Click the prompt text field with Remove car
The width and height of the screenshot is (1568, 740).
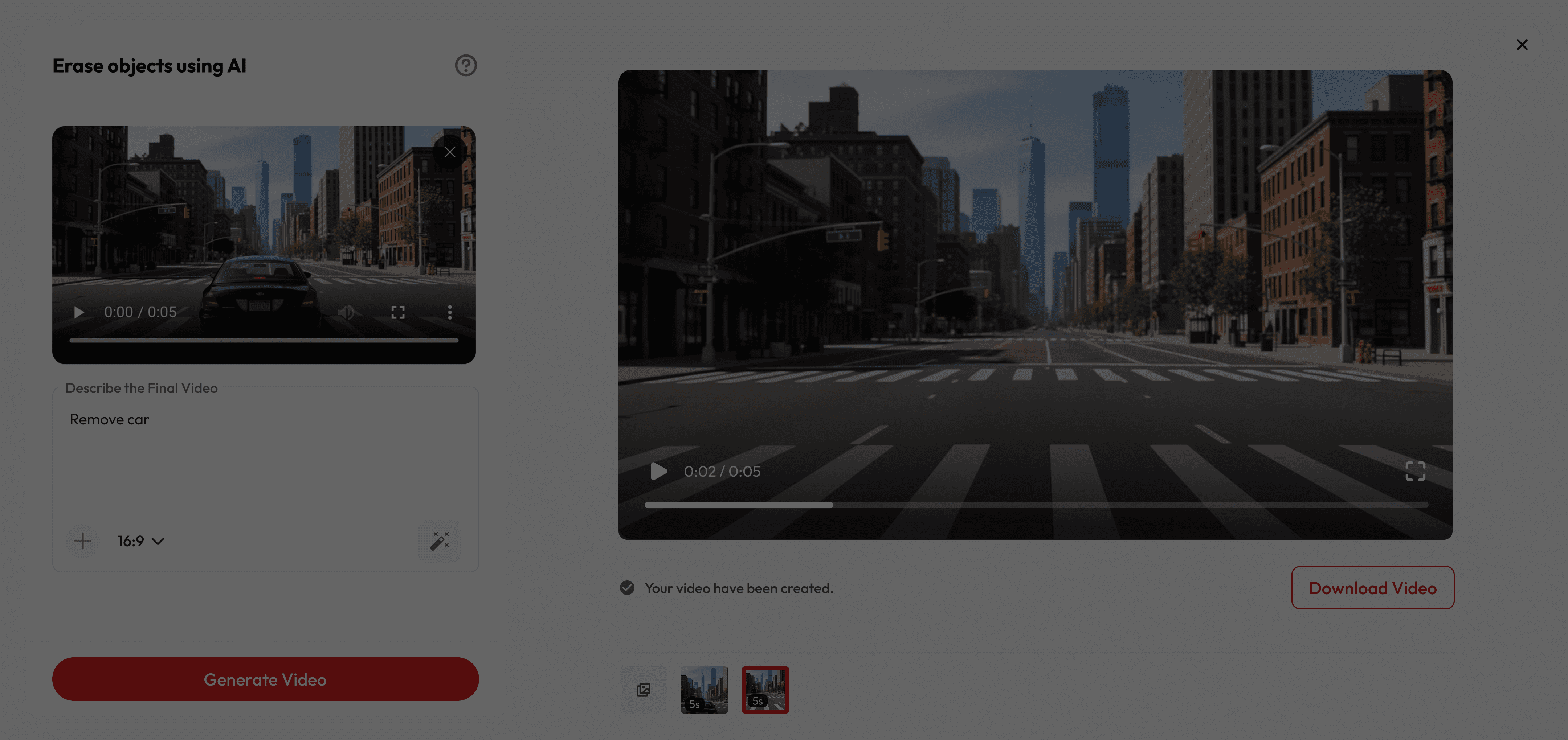(265, 456)
